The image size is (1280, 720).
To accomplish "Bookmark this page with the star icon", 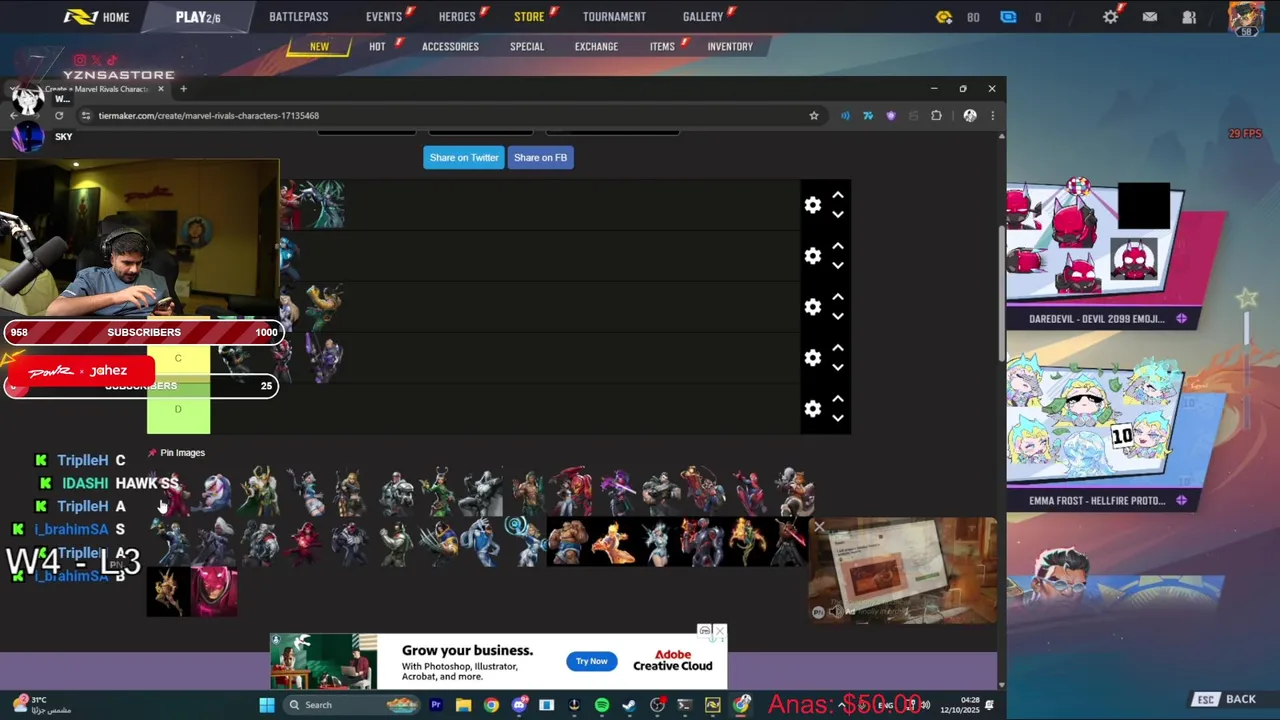I will [x=814, y=115].
